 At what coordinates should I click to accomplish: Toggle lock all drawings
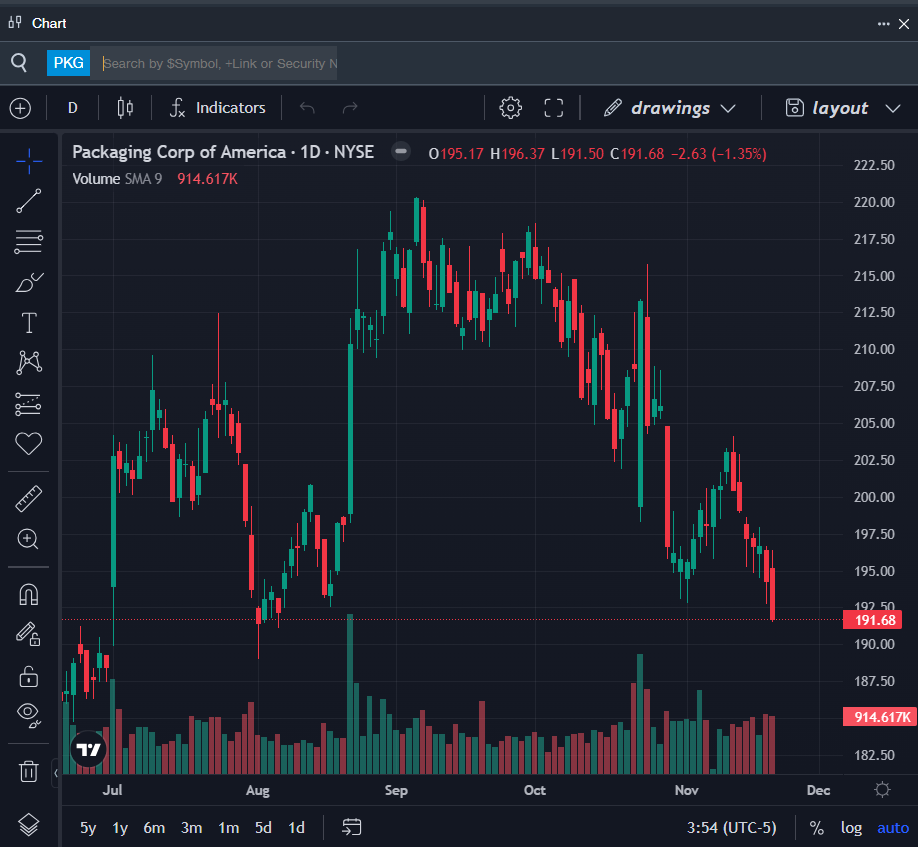(29, 676)
